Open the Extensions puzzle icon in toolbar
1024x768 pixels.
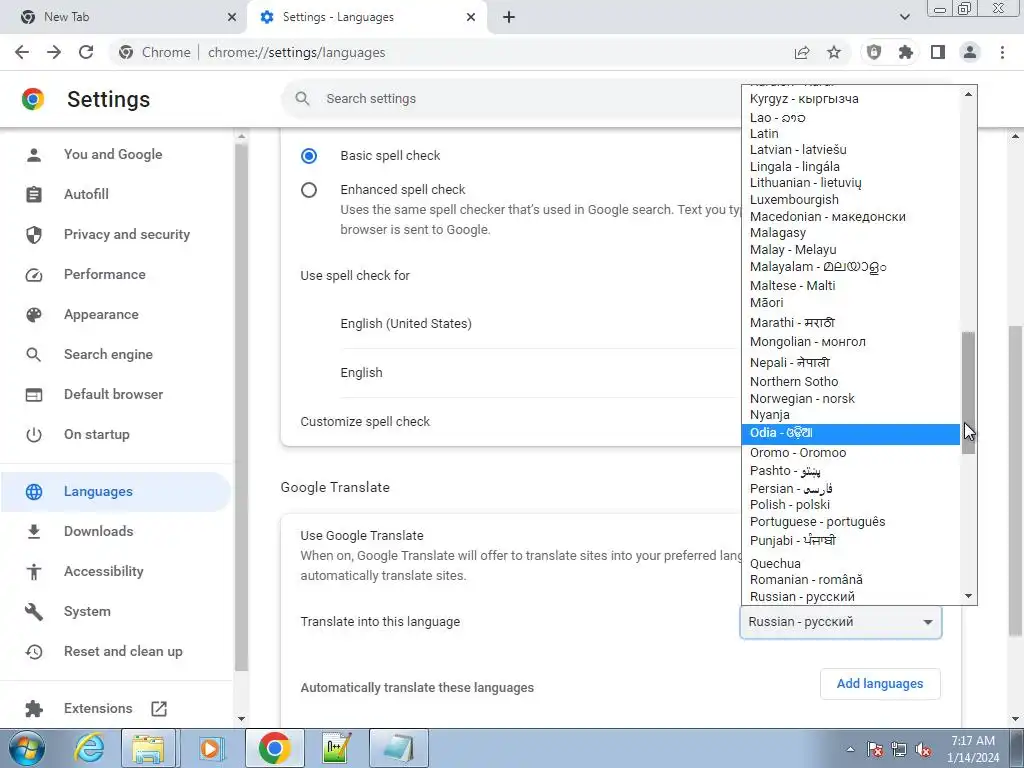(x=906, y=52)
